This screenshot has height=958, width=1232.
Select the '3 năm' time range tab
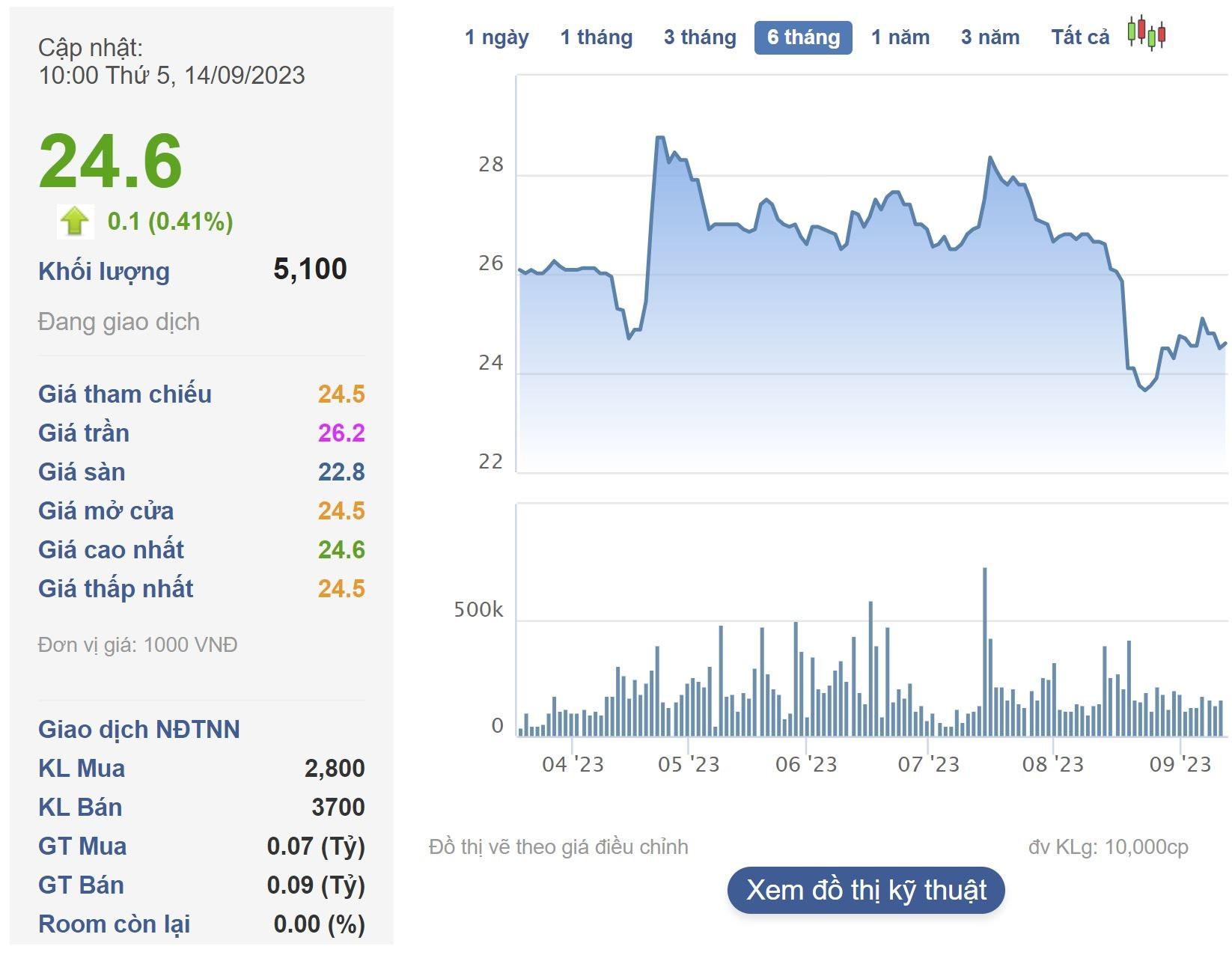[990, 37]
